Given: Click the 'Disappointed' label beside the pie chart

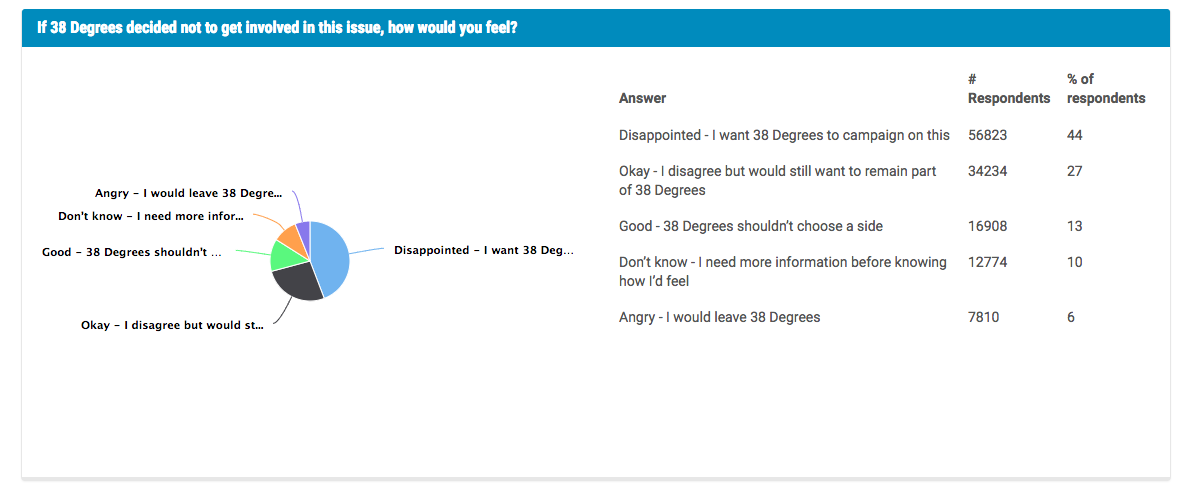Looking at the screenshot, I should 483,251.
